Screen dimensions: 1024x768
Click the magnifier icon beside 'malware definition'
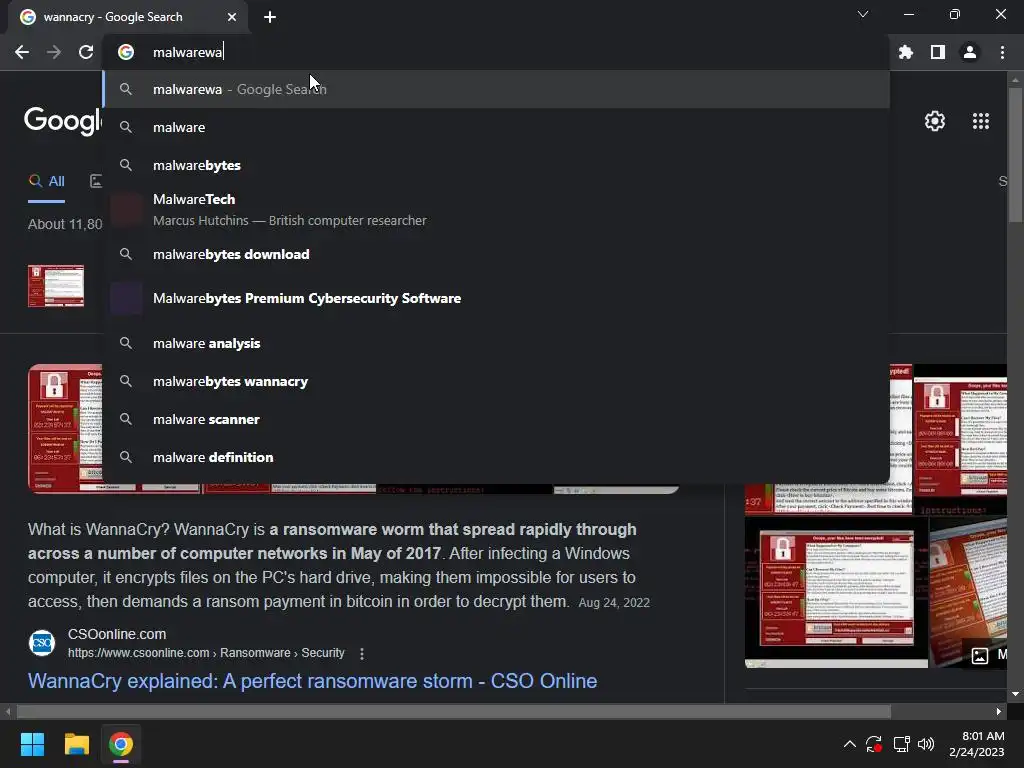pyautogui.click(x=126, y=457)
